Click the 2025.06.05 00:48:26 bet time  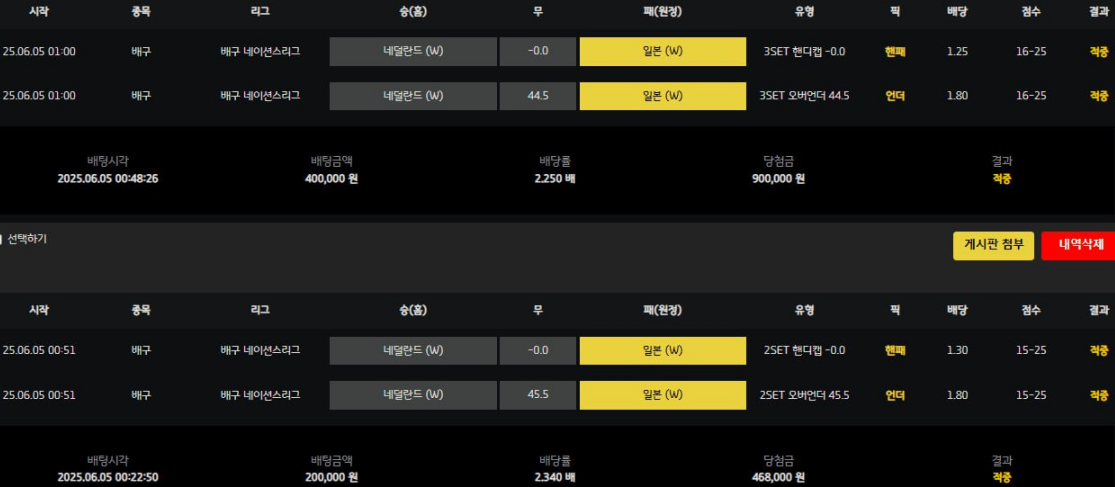[x=108, y=178]
